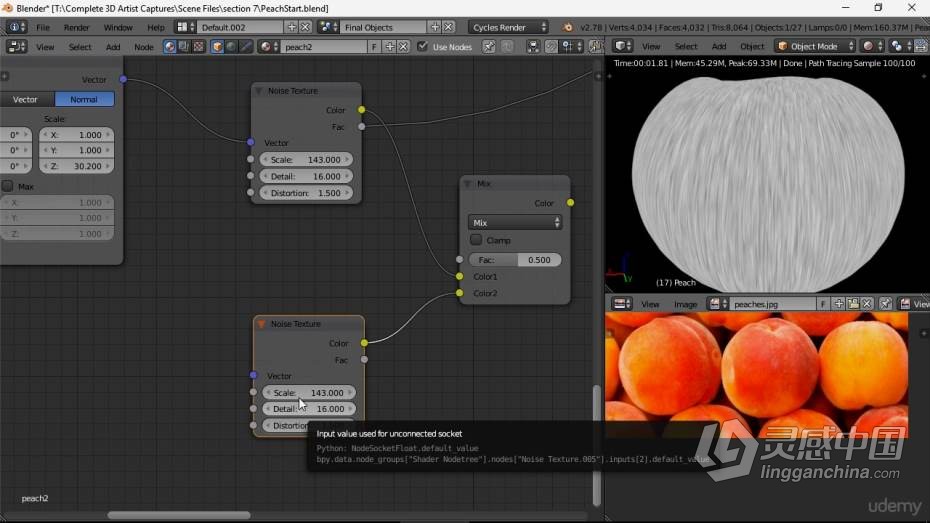Choose the line style shader nodes icon
The image size is (930, 523).
pos(246,47)
